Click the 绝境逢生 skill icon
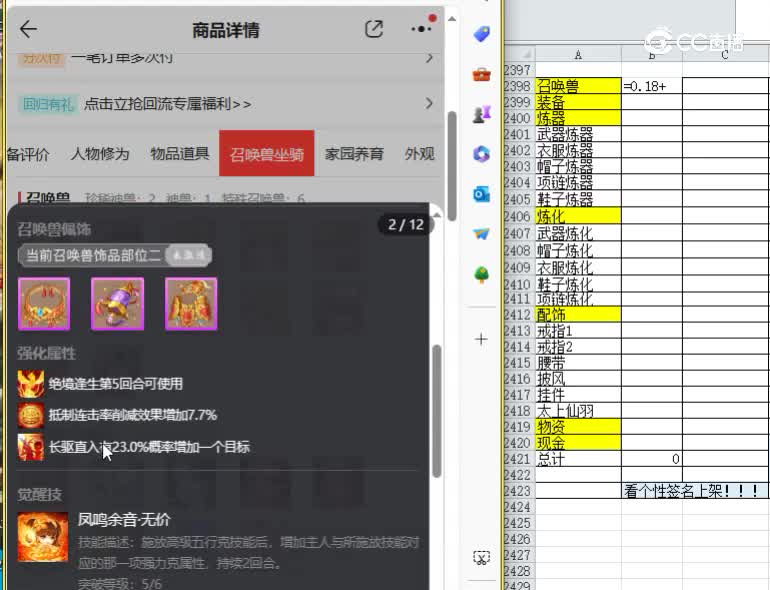The width and height of the screenshot is (770, 590). click(x=30, y=384)
